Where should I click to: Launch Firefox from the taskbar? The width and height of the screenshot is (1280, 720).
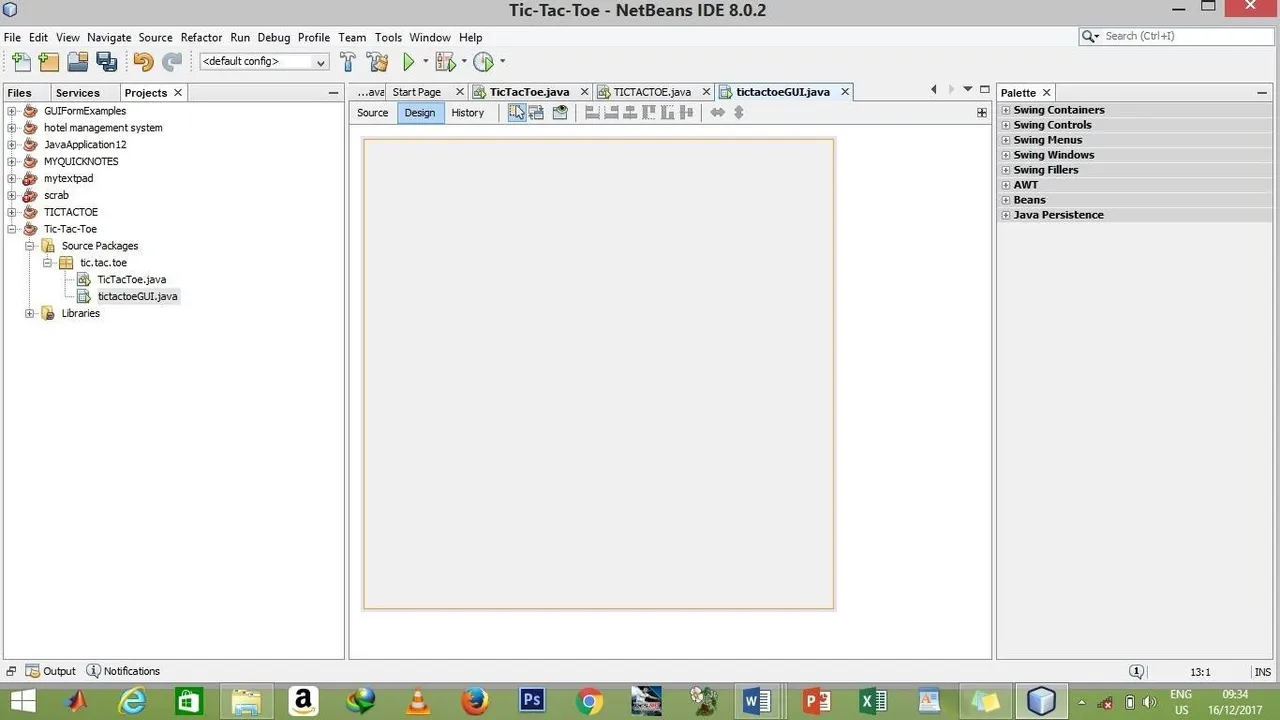(x=475, y=701)
